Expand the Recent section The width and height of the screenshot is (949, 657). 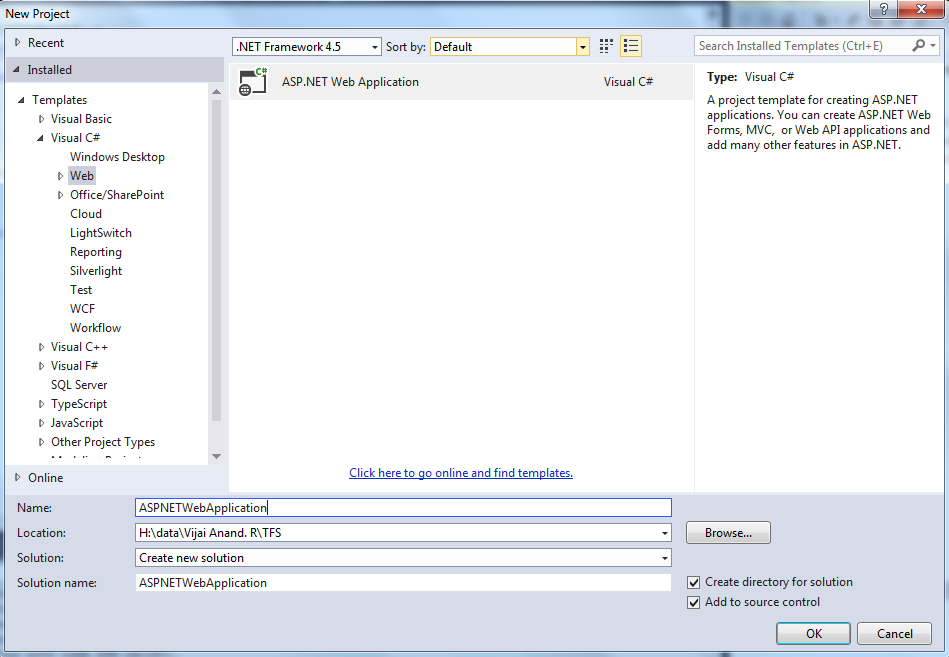(18, 42)
